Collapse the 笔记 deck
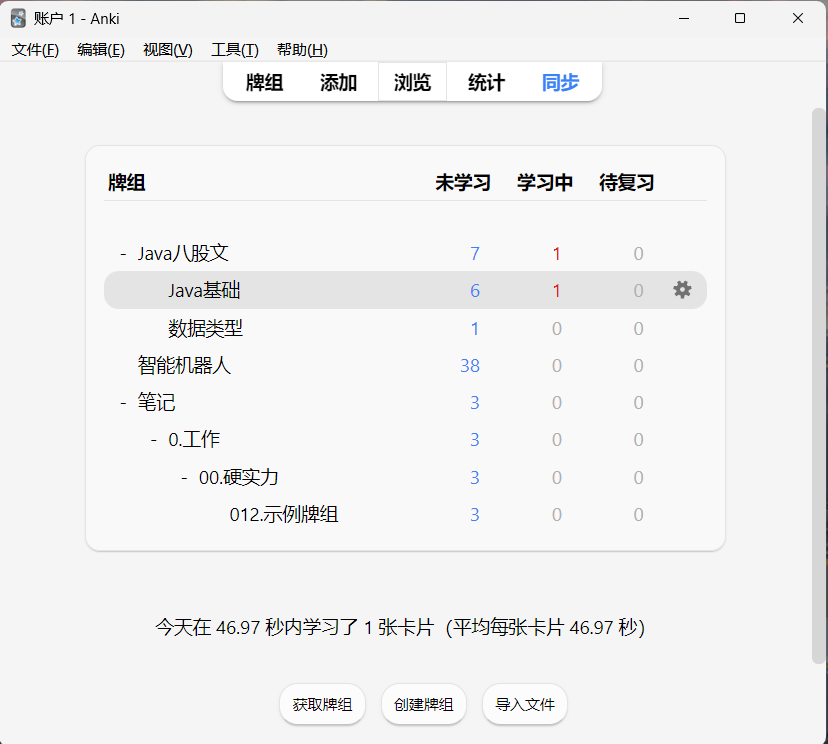Image resolution: width=828 pixels, height=744 pixels. [123, 403]
